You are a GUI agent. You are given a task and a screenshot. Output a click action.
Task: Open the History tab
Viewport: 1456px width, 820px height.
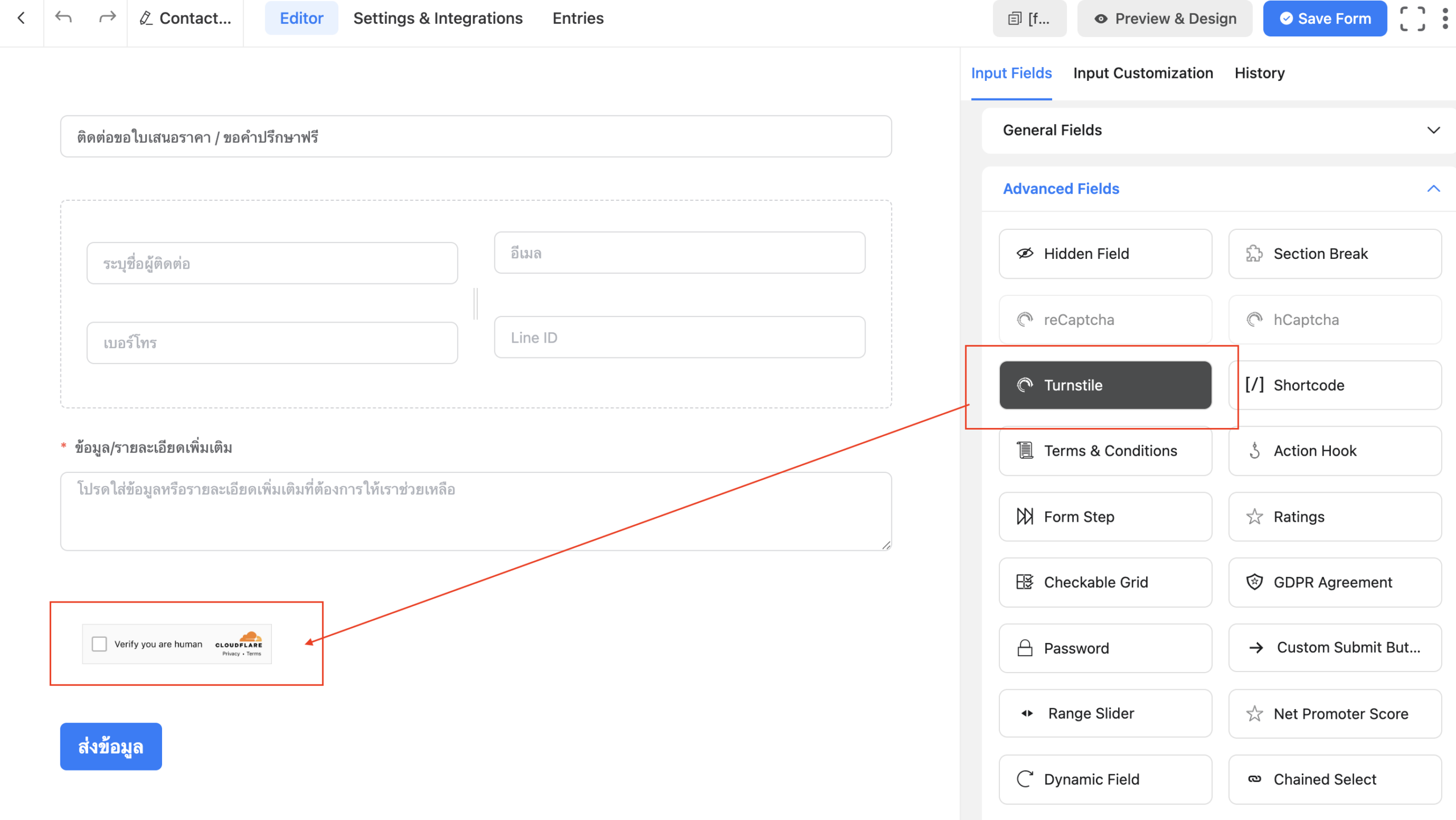point(1260,73)
